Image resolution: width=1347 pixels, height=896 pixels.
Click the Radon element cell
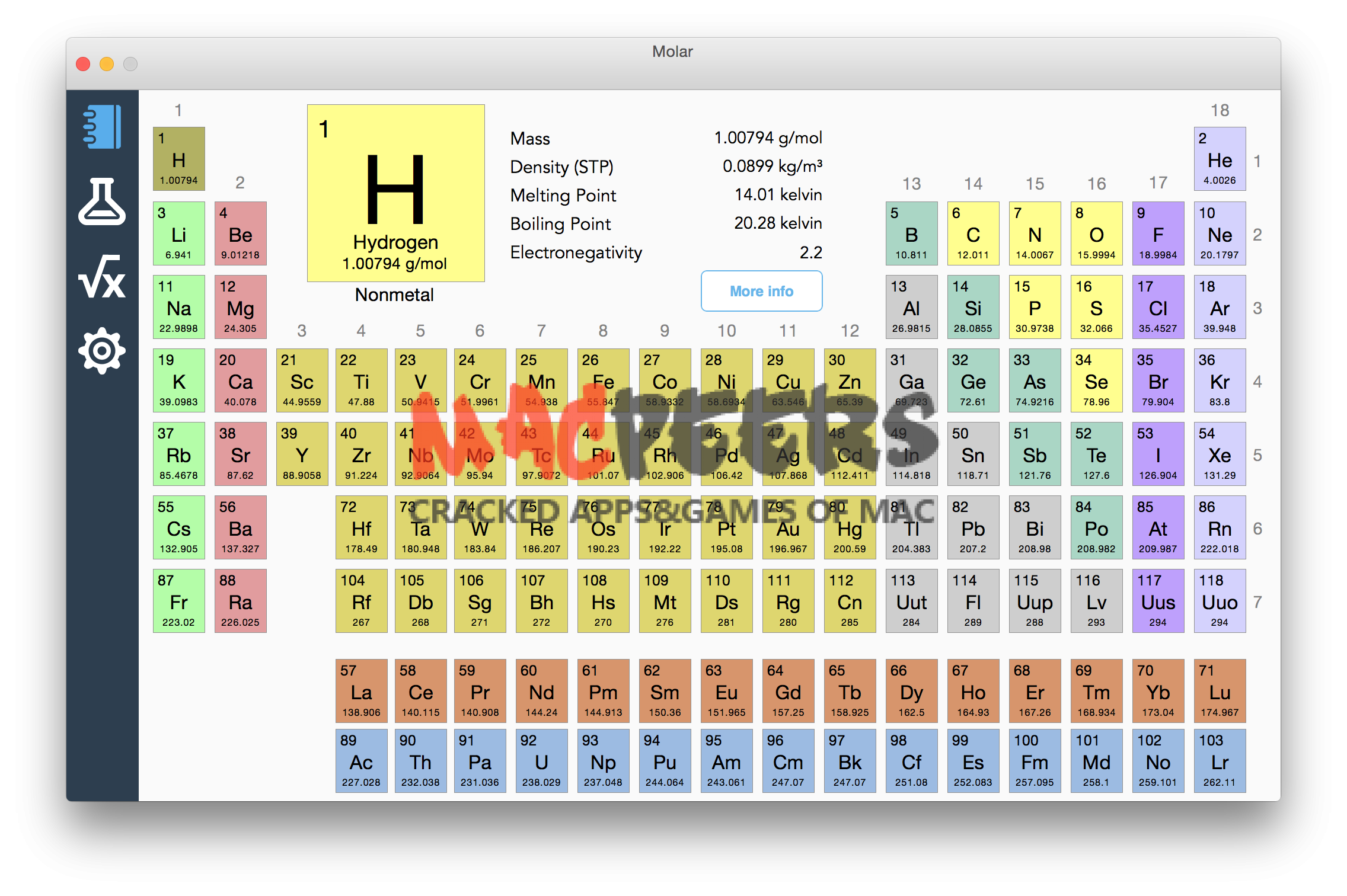(1220, 527)
